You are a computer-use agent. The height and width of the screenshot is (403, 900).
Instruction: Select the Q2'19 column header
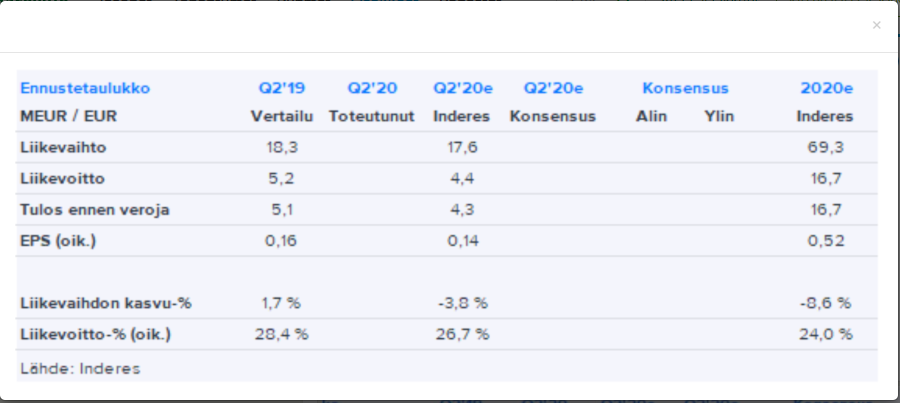(x=279, y=88)
